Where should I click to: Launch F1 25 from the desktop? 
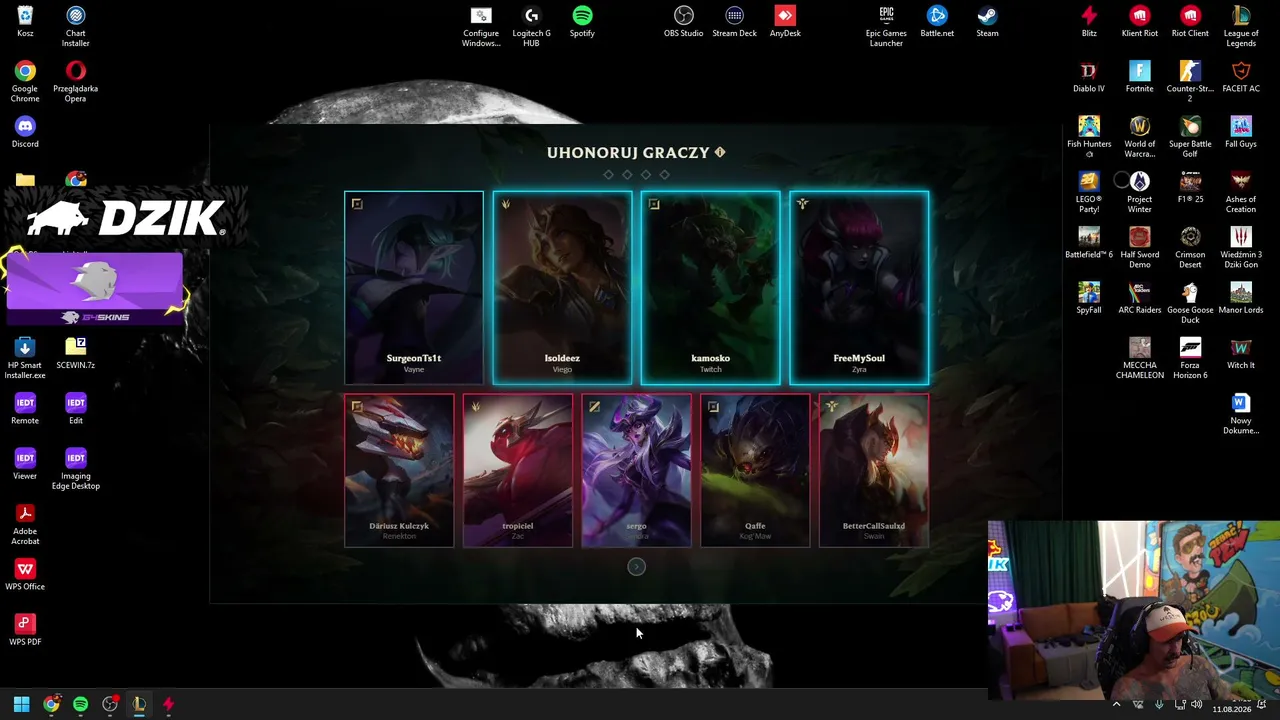tap(1190, 187)
